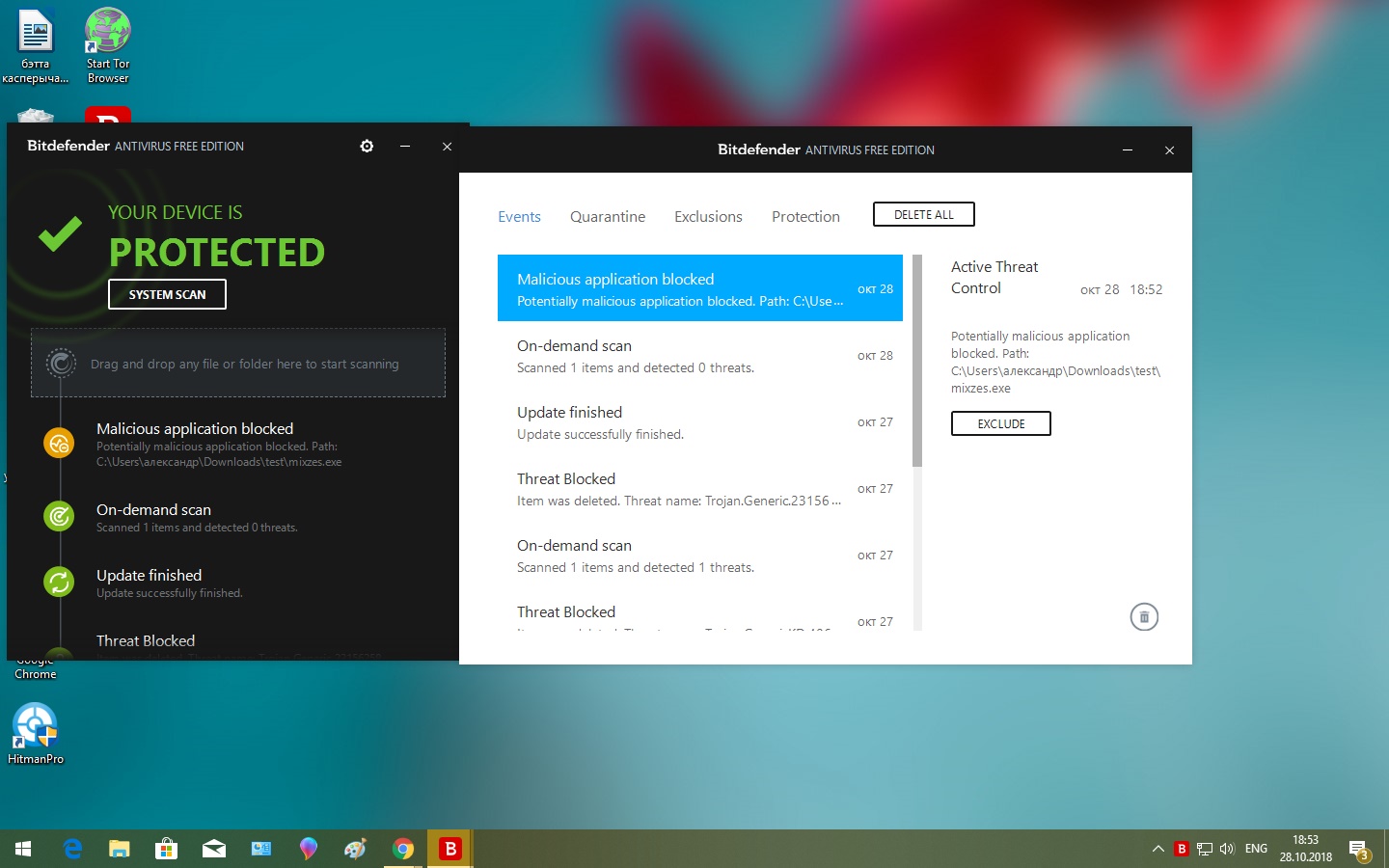The image size is (1389, 868).
Task: Click the orange Malicious application blocked icon
Action: point(60,443)
